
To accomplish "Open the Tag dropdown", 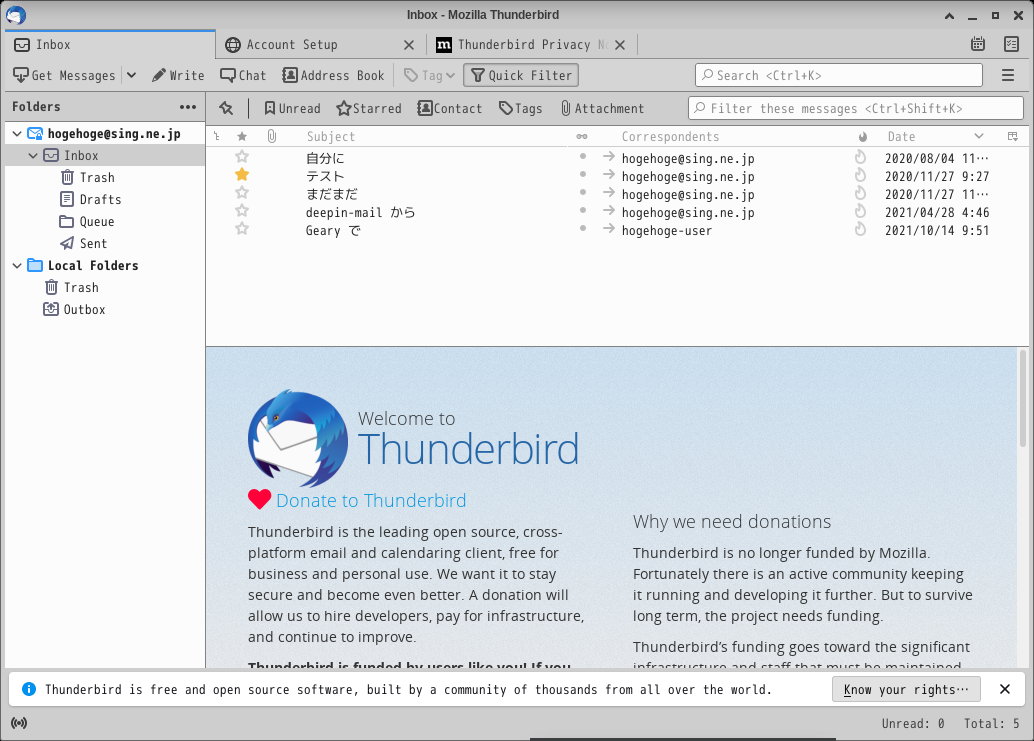I will point(429,75).
